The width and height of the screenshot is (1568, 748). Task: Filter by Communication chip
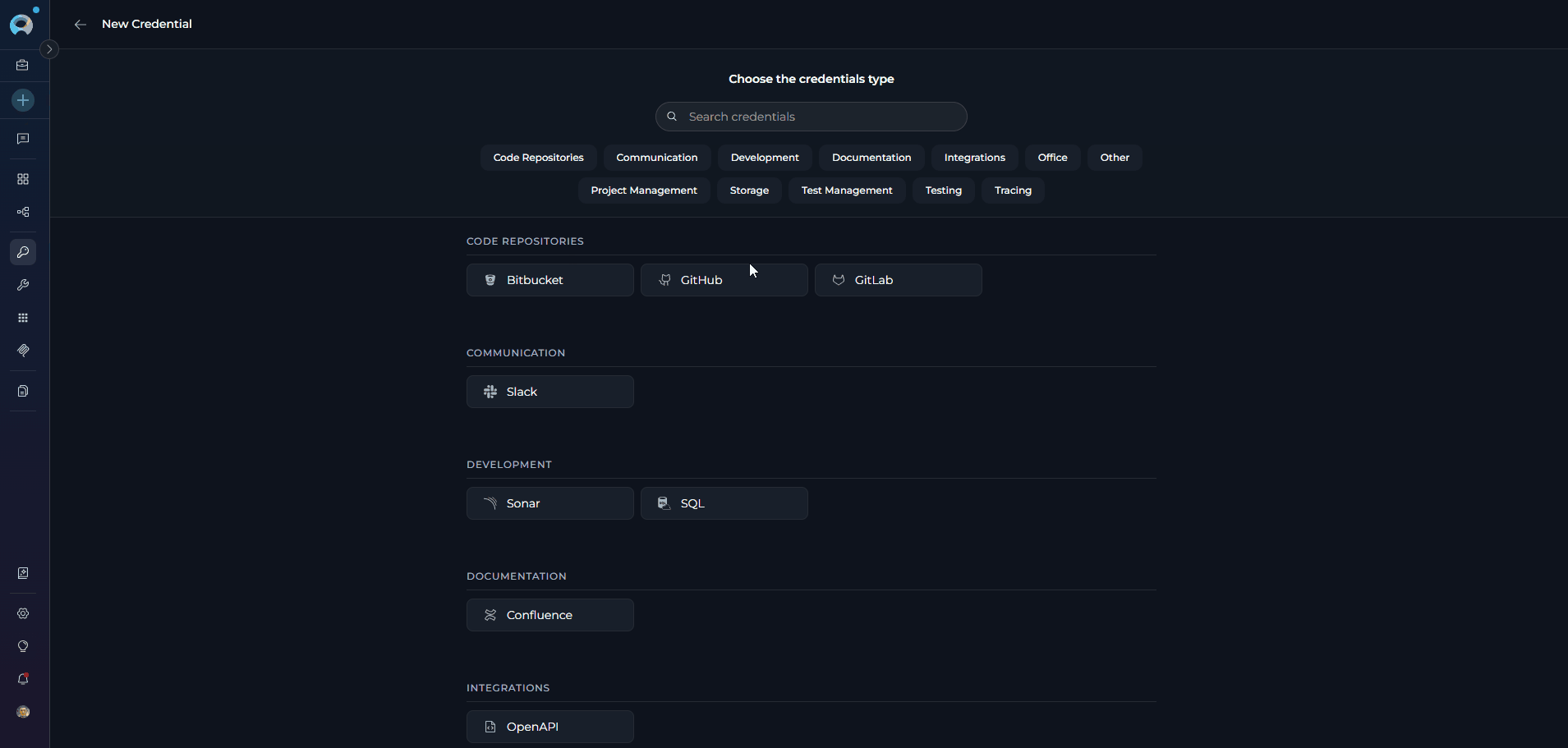pos(657,158)
